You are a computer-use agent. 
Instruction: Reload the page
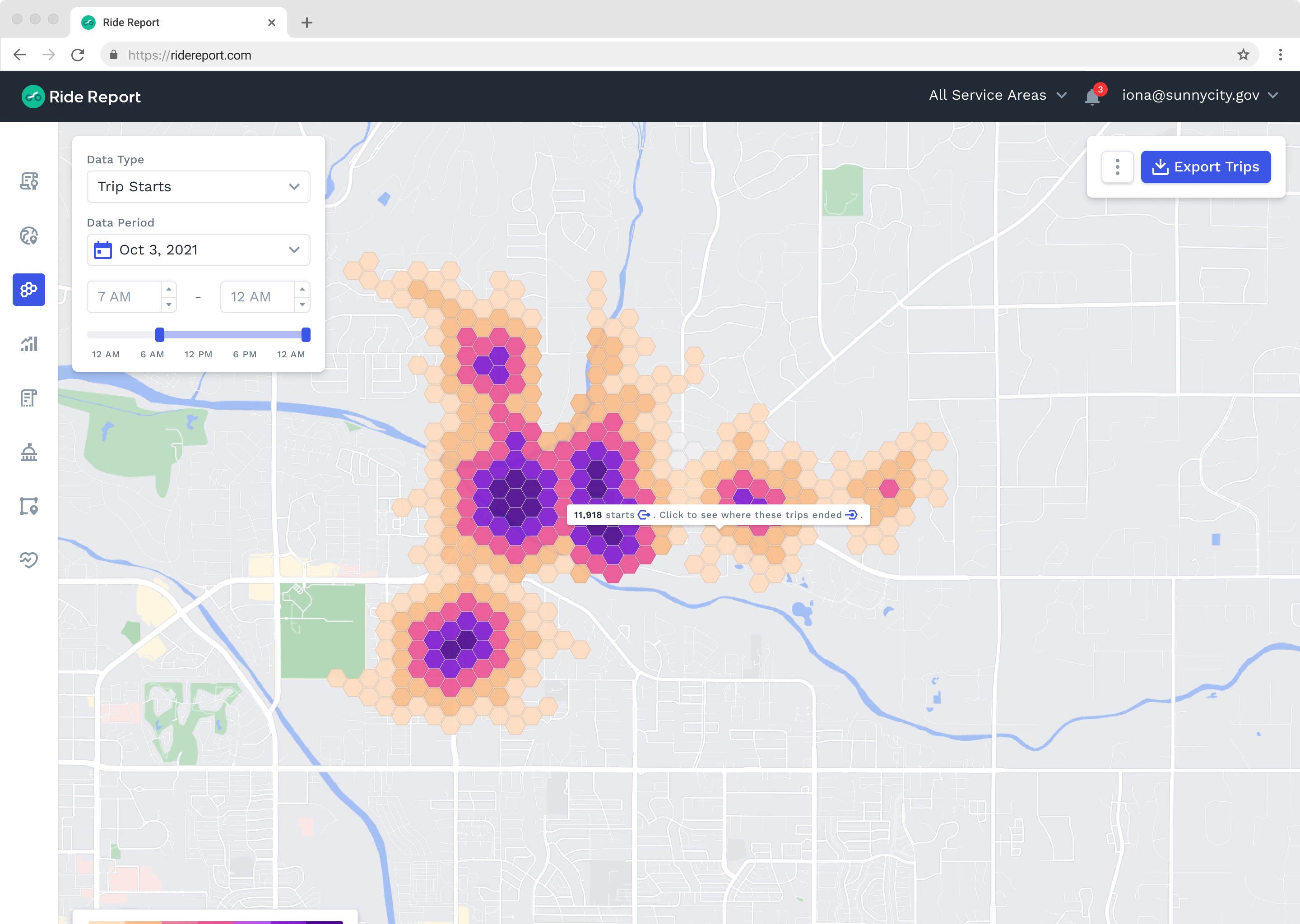(78, 55)
